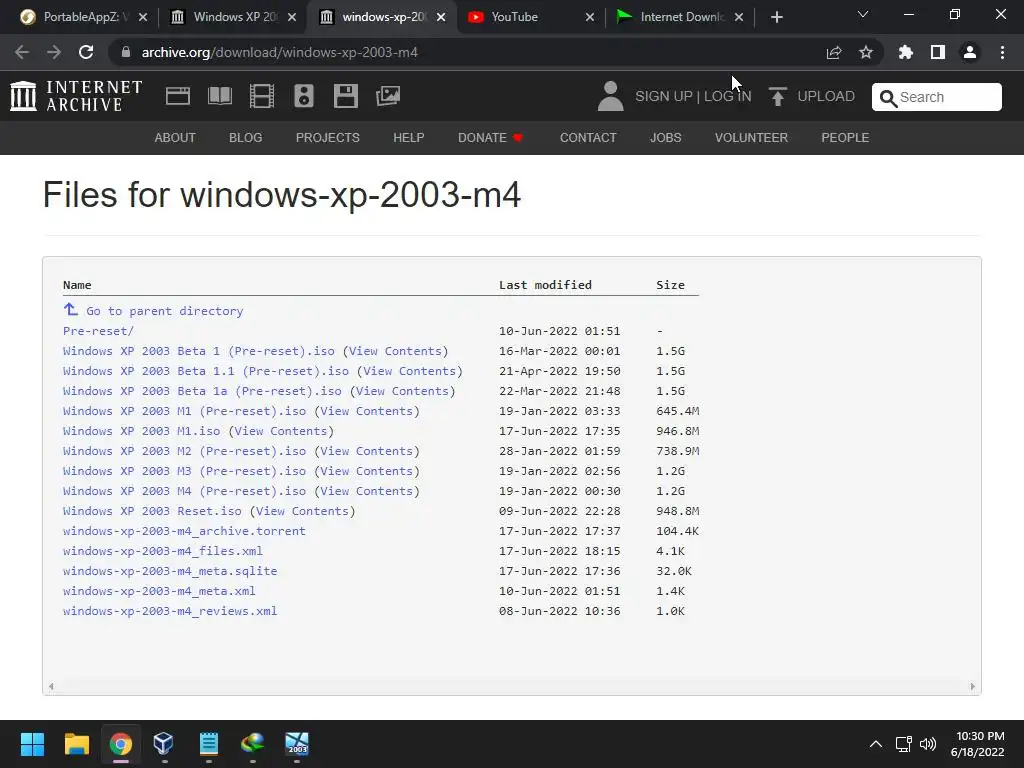Open ABOUT menu item
The width and height of the screenshot is (1024, 768).
pyautogui.click(x=175, y=138)
